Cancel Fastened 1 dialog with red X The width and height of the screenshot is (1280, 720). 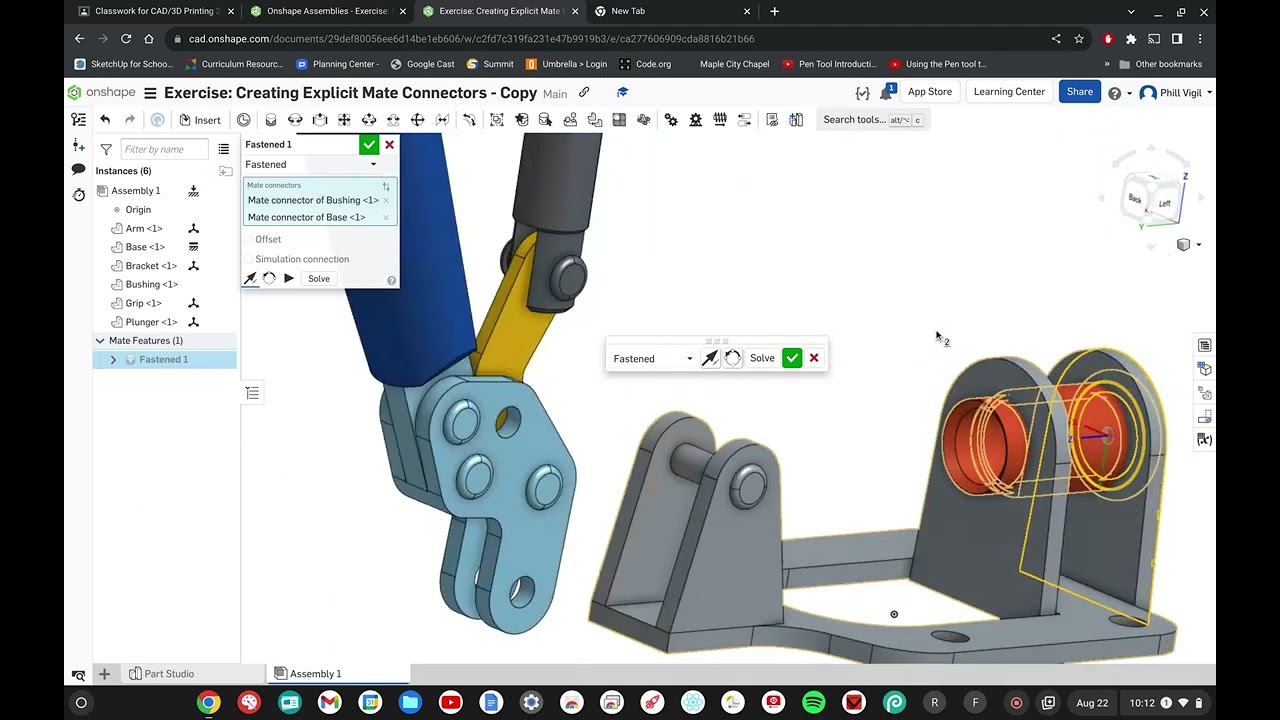coord(390,145)
